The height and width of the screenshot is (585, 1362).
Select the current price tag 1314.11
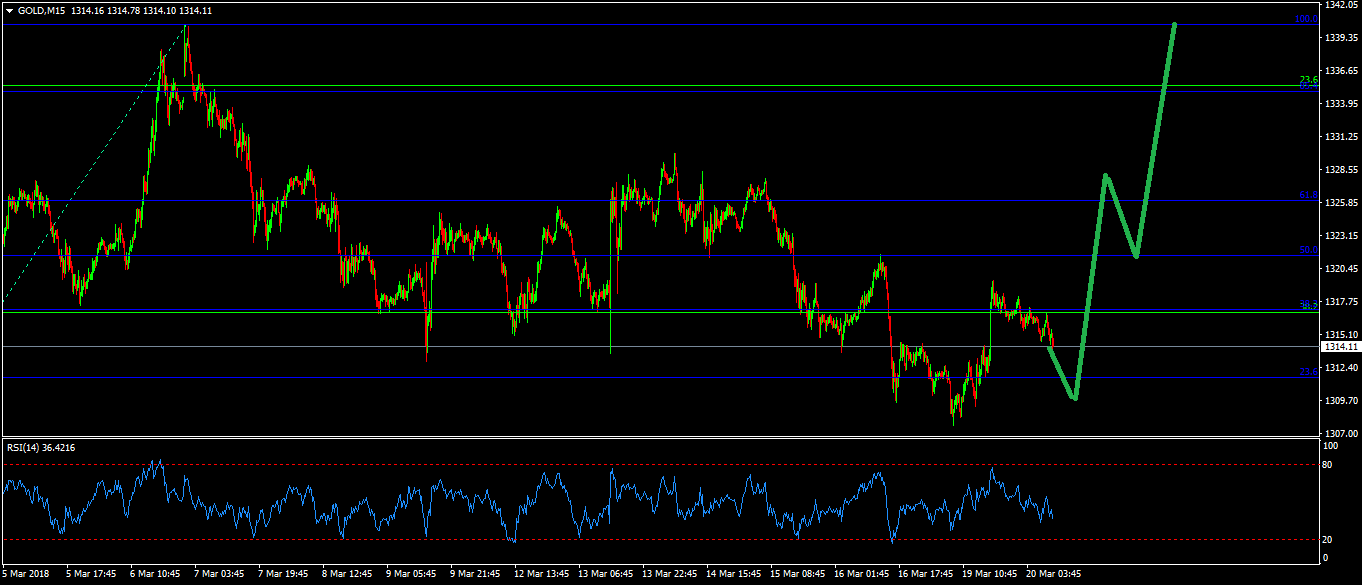pos(1339,347)
